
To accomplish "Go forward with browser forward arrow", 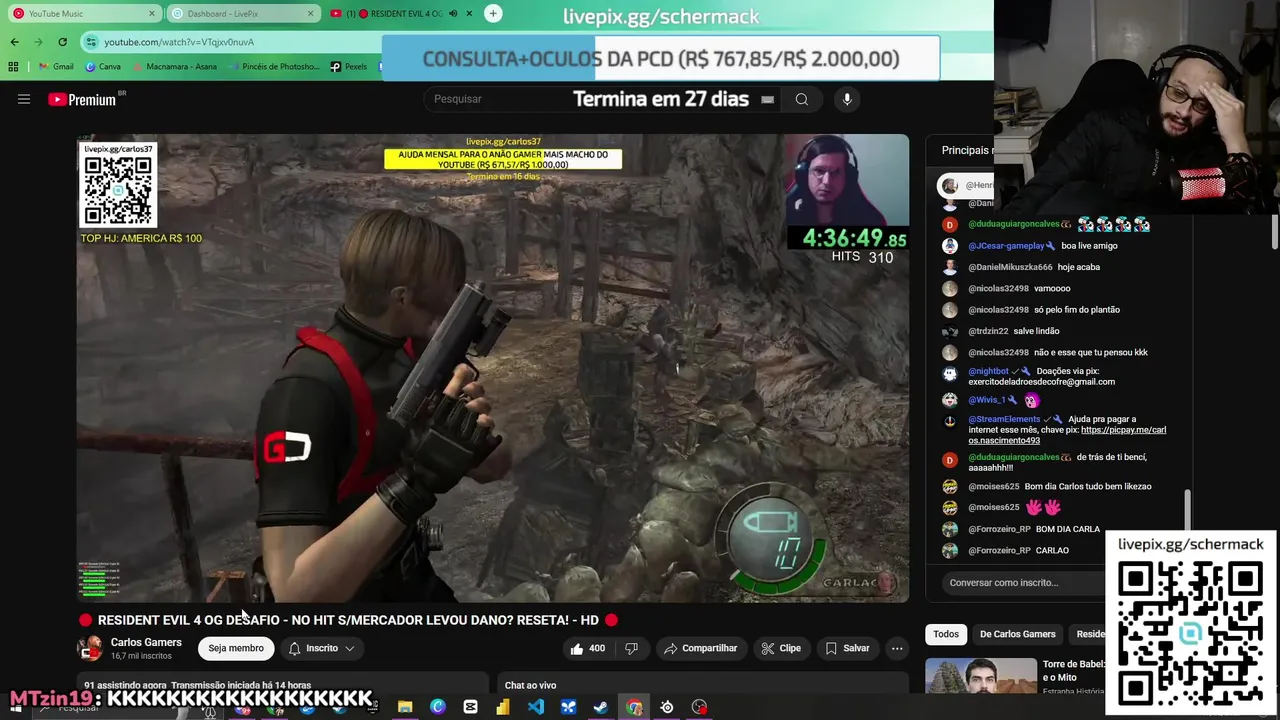I will (38, 42).
